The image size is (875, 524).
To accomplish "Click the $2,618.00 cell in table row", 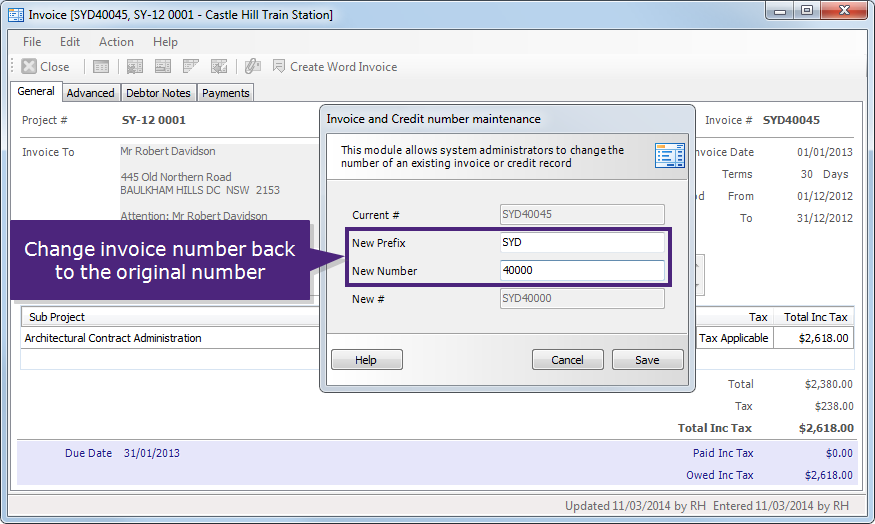I will (x=814, y=338).
